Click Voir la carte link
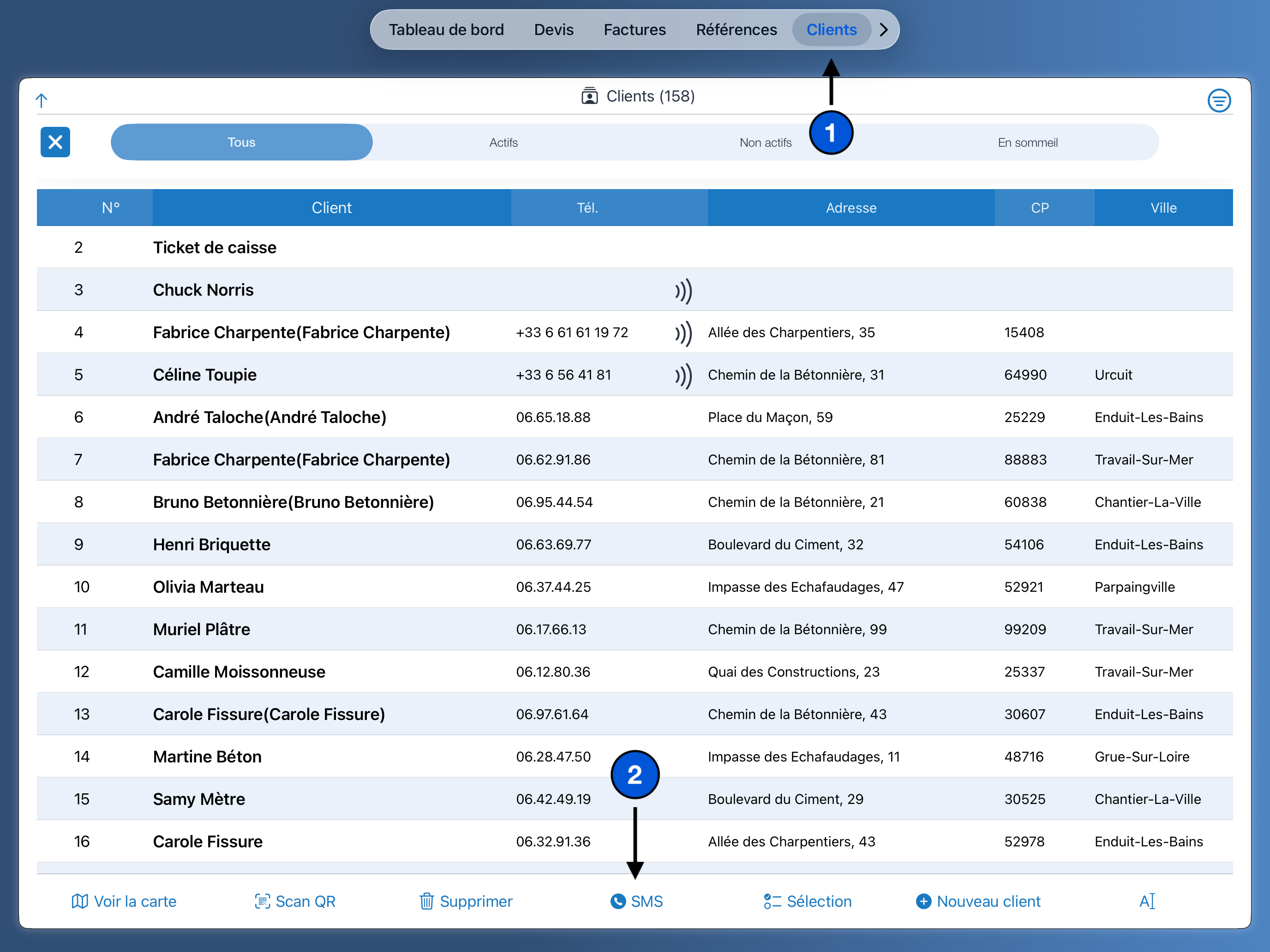The image size is (1270, 952). pyautogui.click(x=124, y=901)
